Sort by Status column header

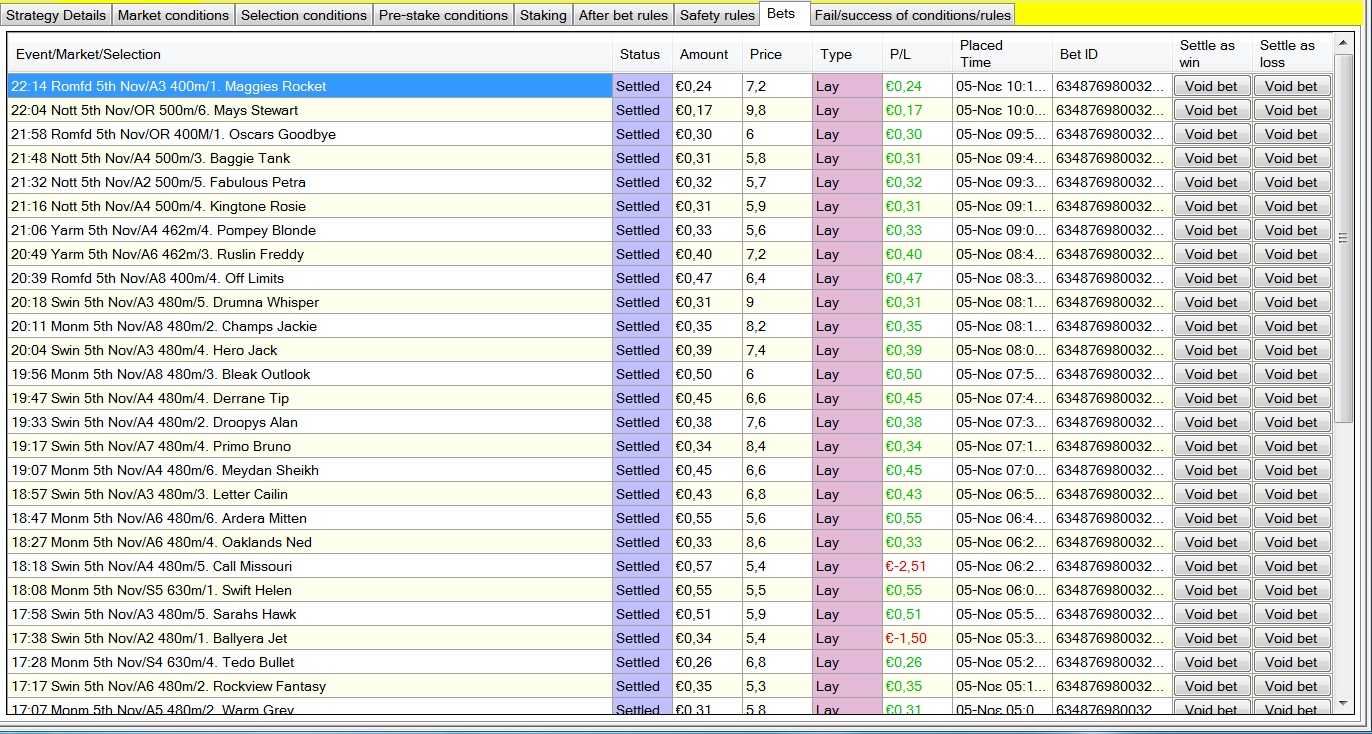pyautogui.click(x=642, y=54)
